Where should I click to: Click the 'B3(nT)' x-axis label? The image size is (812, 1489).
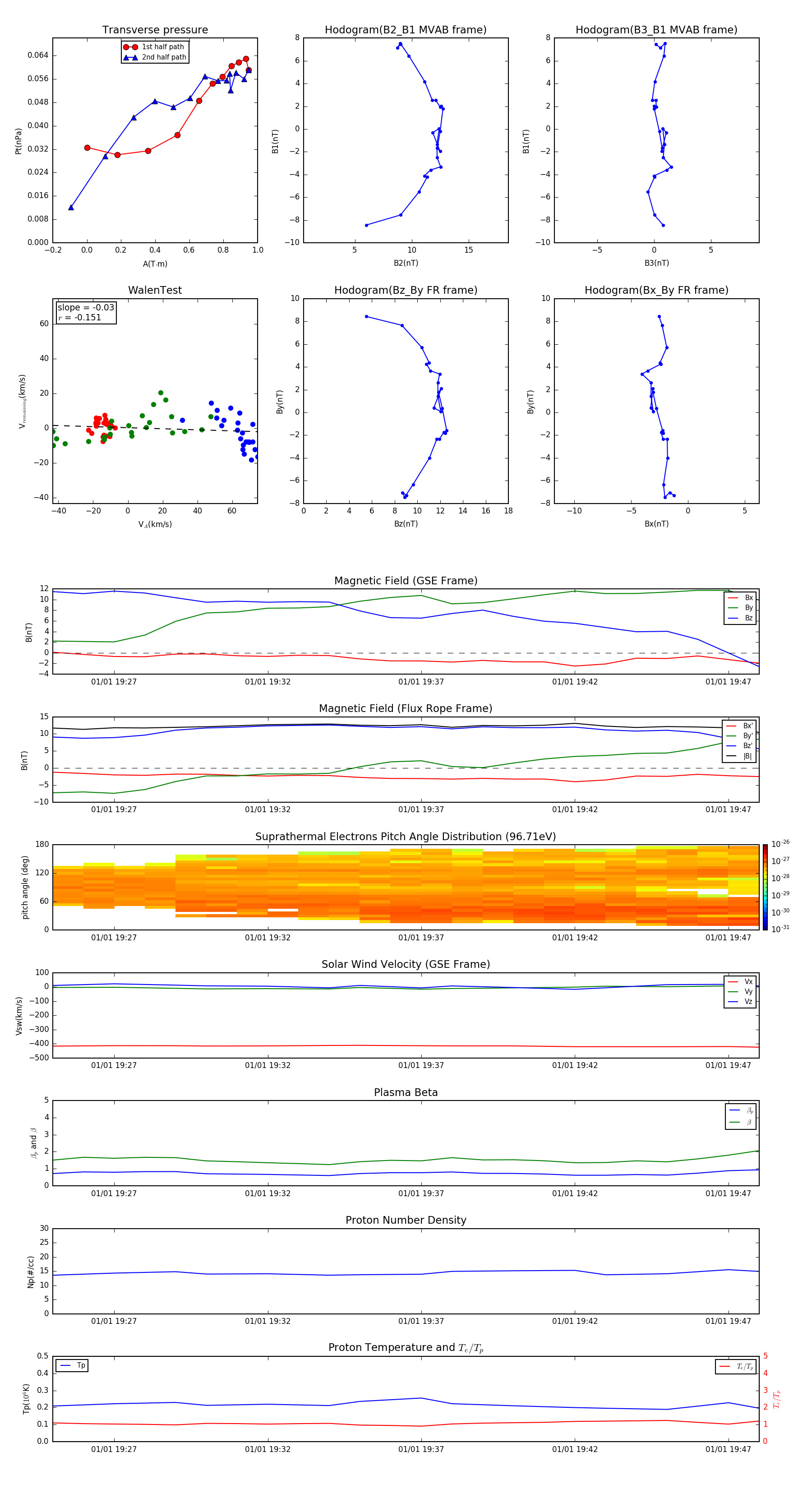[656, 263]
